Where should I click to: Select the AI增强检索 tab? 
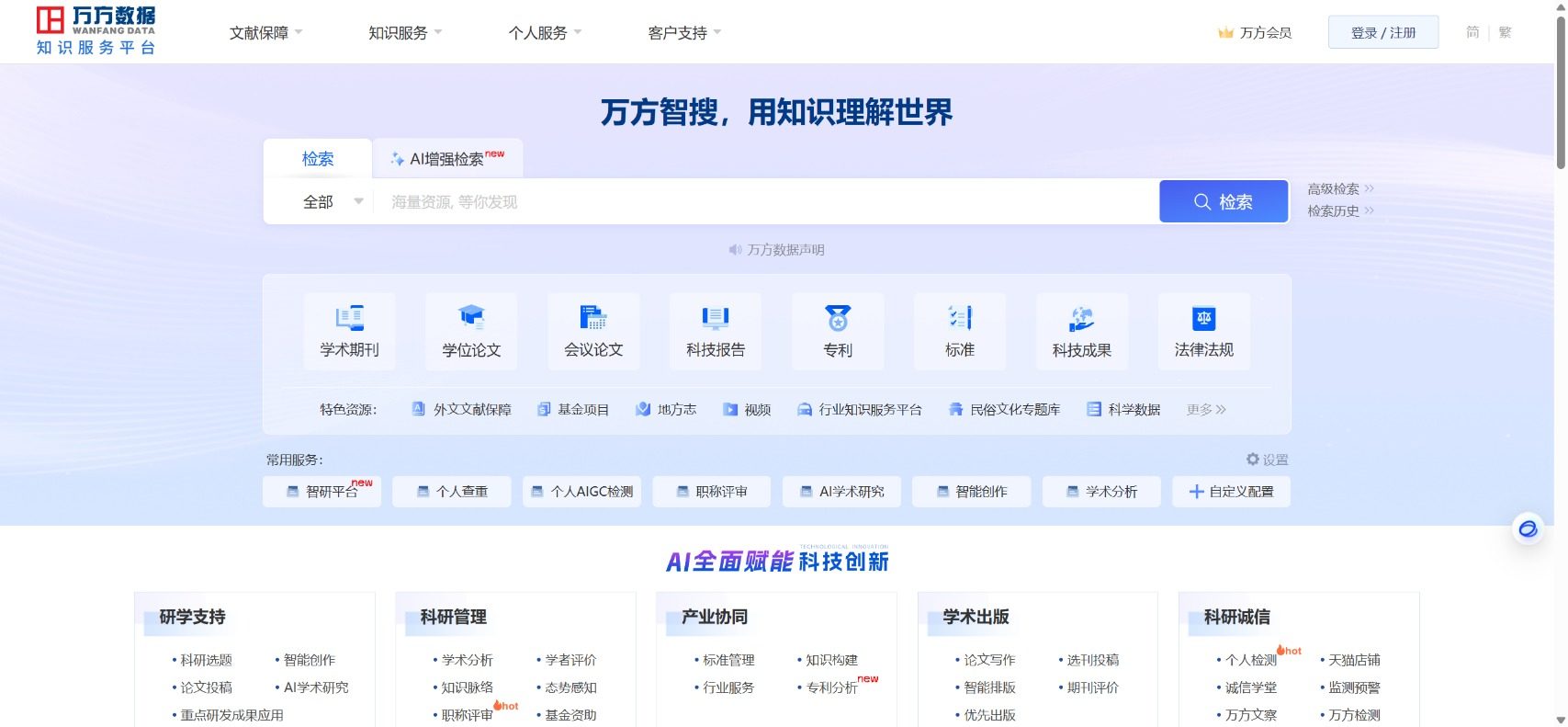coord(448,158)
